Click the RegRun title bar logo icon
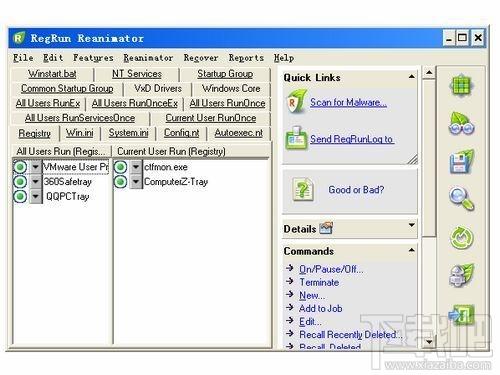The height and width of the screenshot is (375, 500). pos(19,38)
